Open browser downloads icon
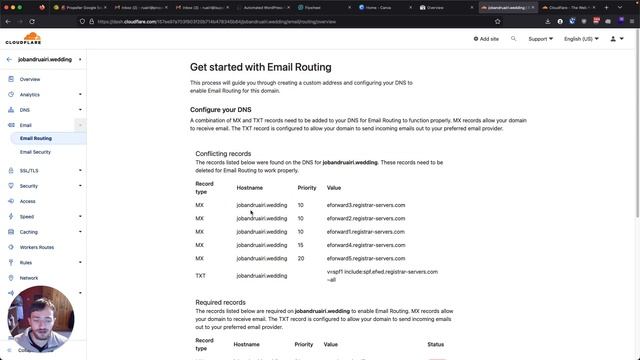The height and width of the screenshot is (360, 640). pos(548,21)
